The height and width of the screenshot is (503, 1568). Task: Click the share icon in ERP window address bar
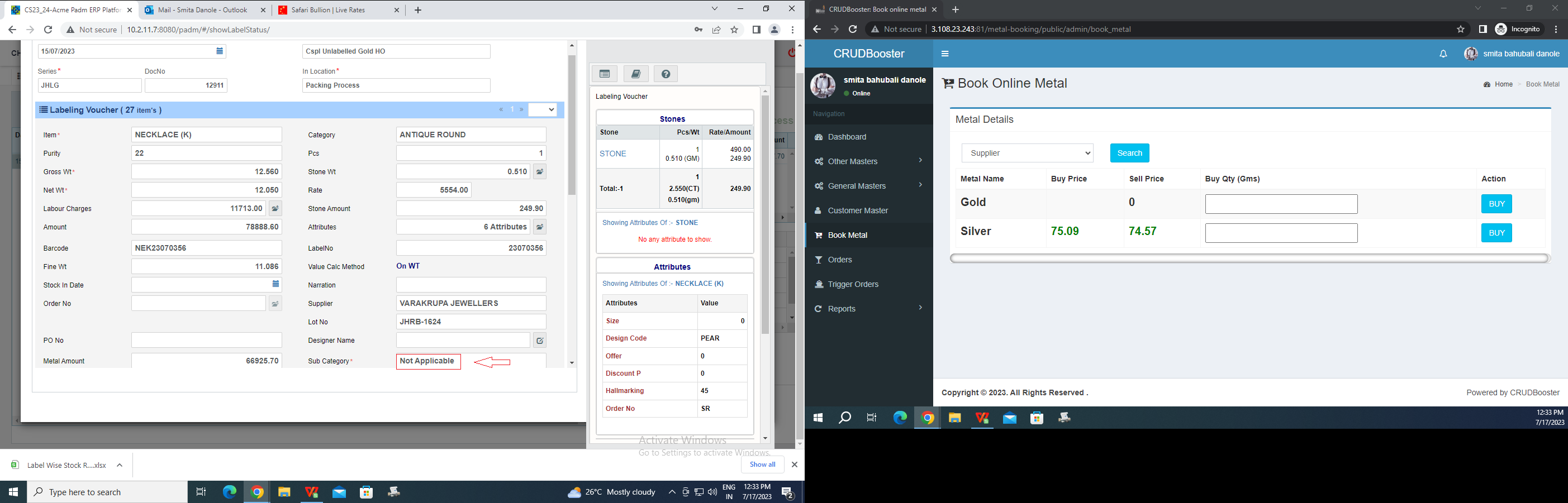[716, 30]
